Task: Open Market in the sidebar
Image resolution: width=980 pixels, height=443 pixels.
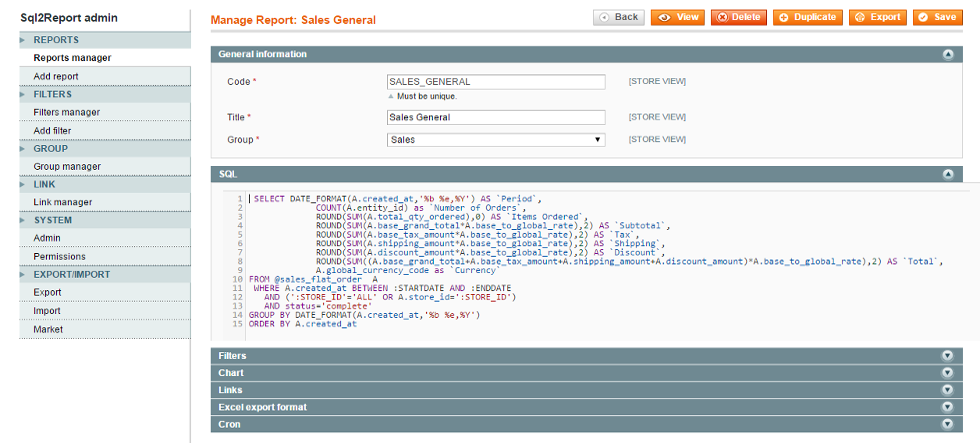Action: coord(48,329)
